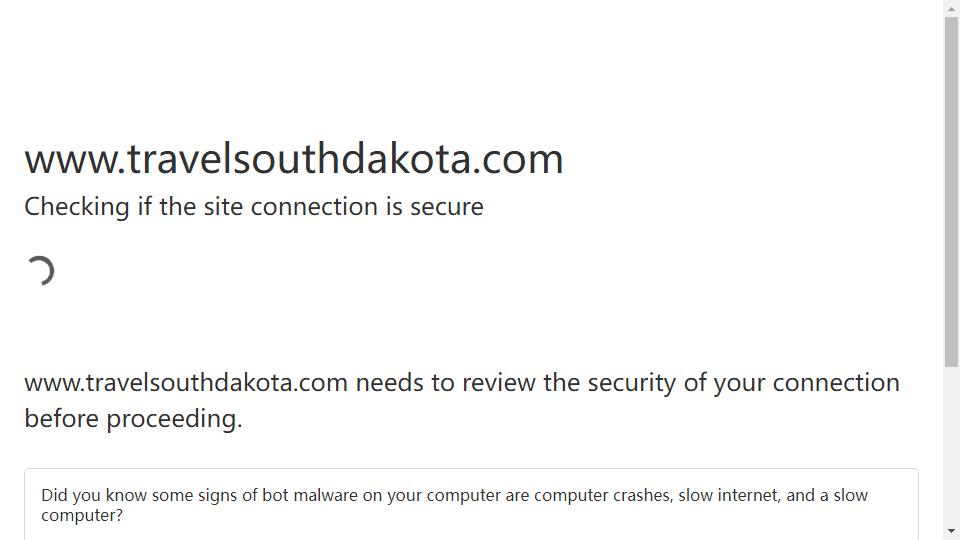The image size is (960, 540).
Task: Click the words "before proceeding."
Action: [x=133, y=419]
